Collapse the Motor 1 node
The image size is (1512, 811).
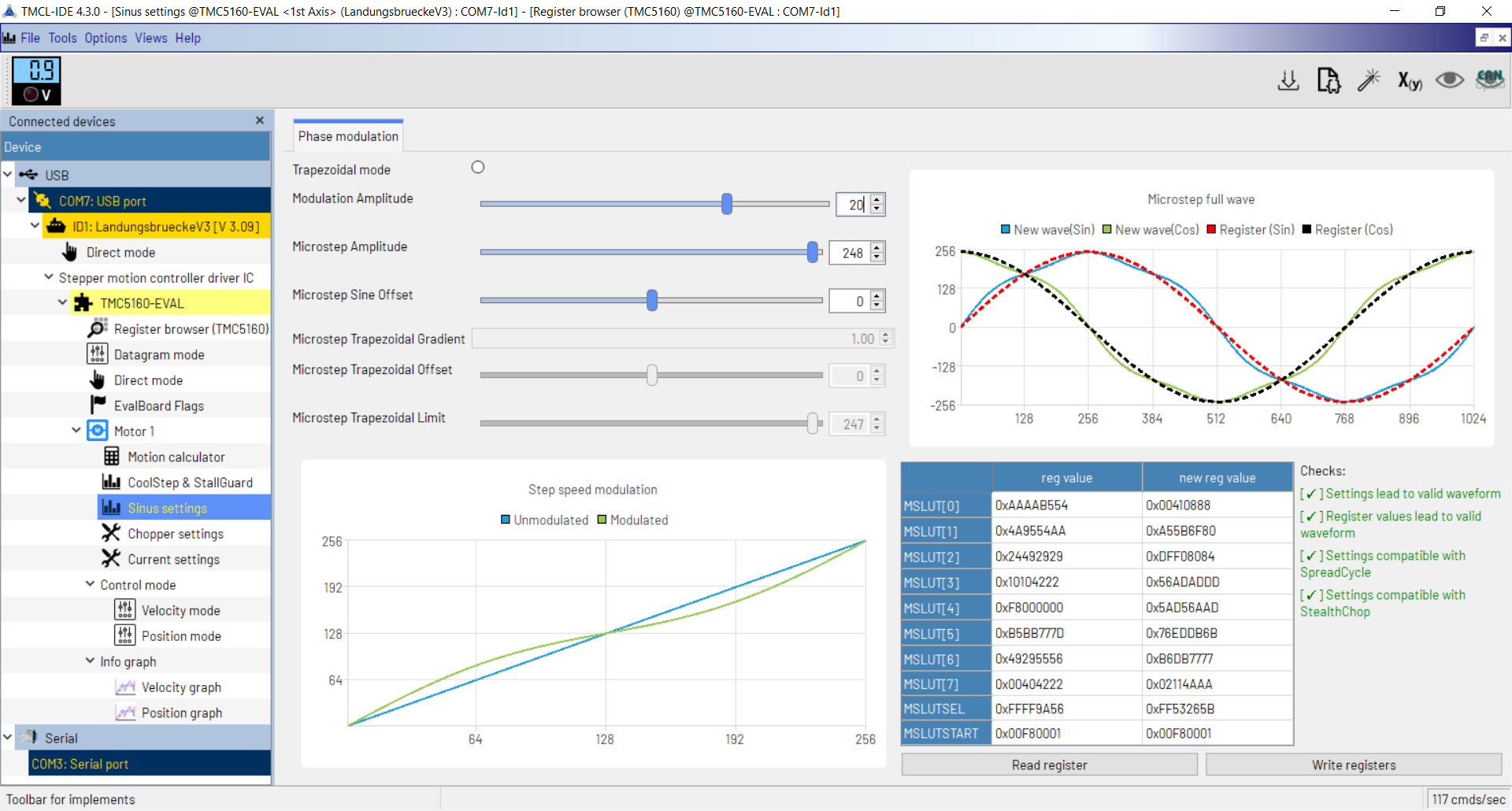tap(76, 431)
